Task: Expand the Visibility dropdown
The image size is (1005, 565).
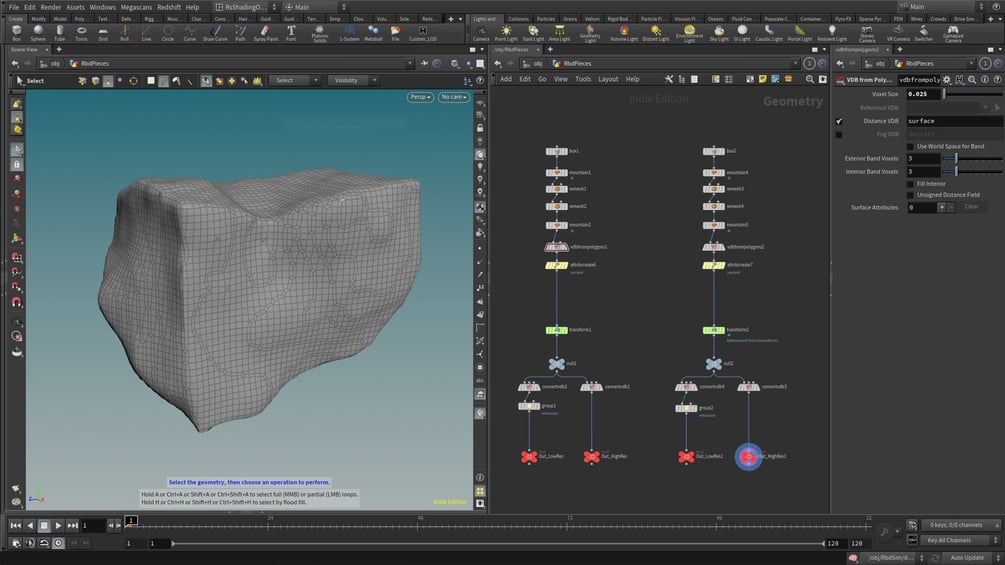Action: (x=350, y=80)
